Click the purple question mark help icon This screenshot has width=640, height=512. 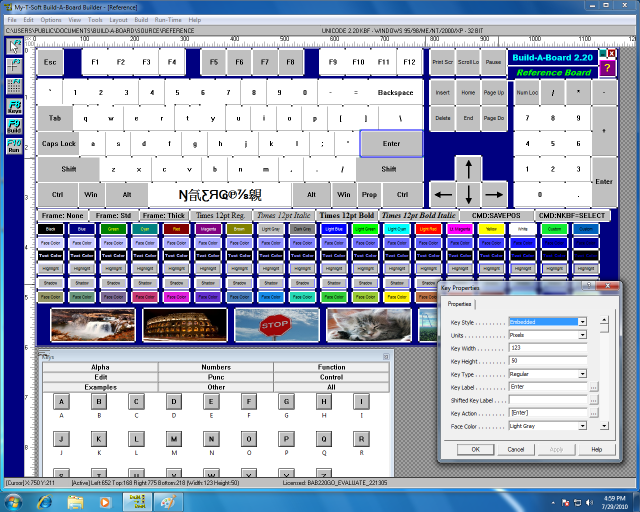pyautogui.click(x=608, y=67)
